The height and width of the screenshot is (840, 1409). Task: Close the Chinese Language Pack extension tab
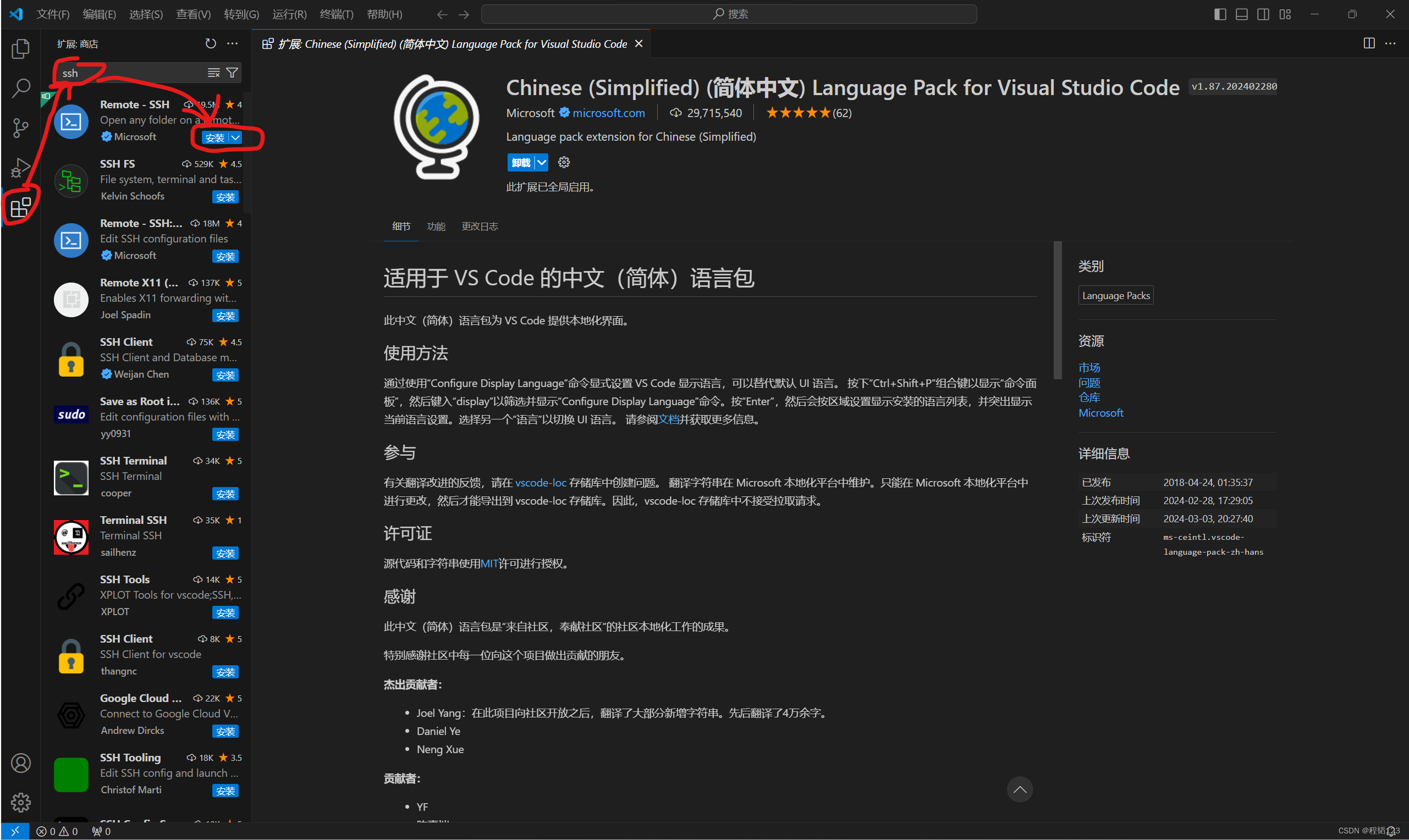[x=639, y=43]
